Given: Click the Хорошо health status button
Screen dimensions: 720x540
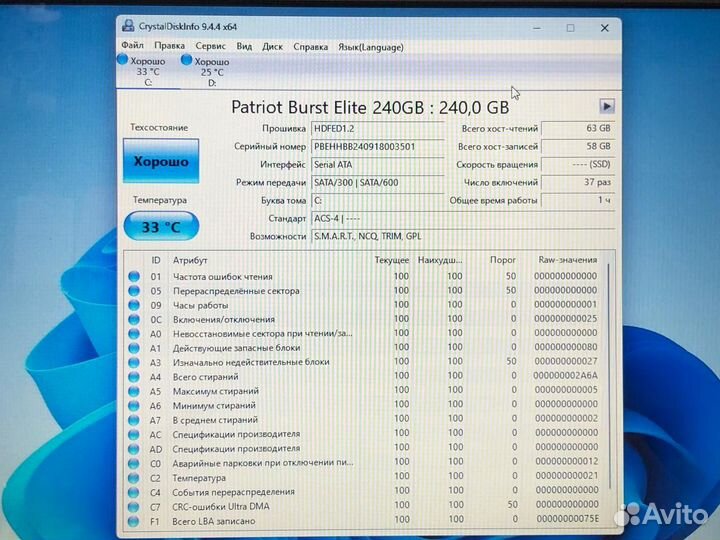Looking at the screenshot, I should (x=161, y=161).
